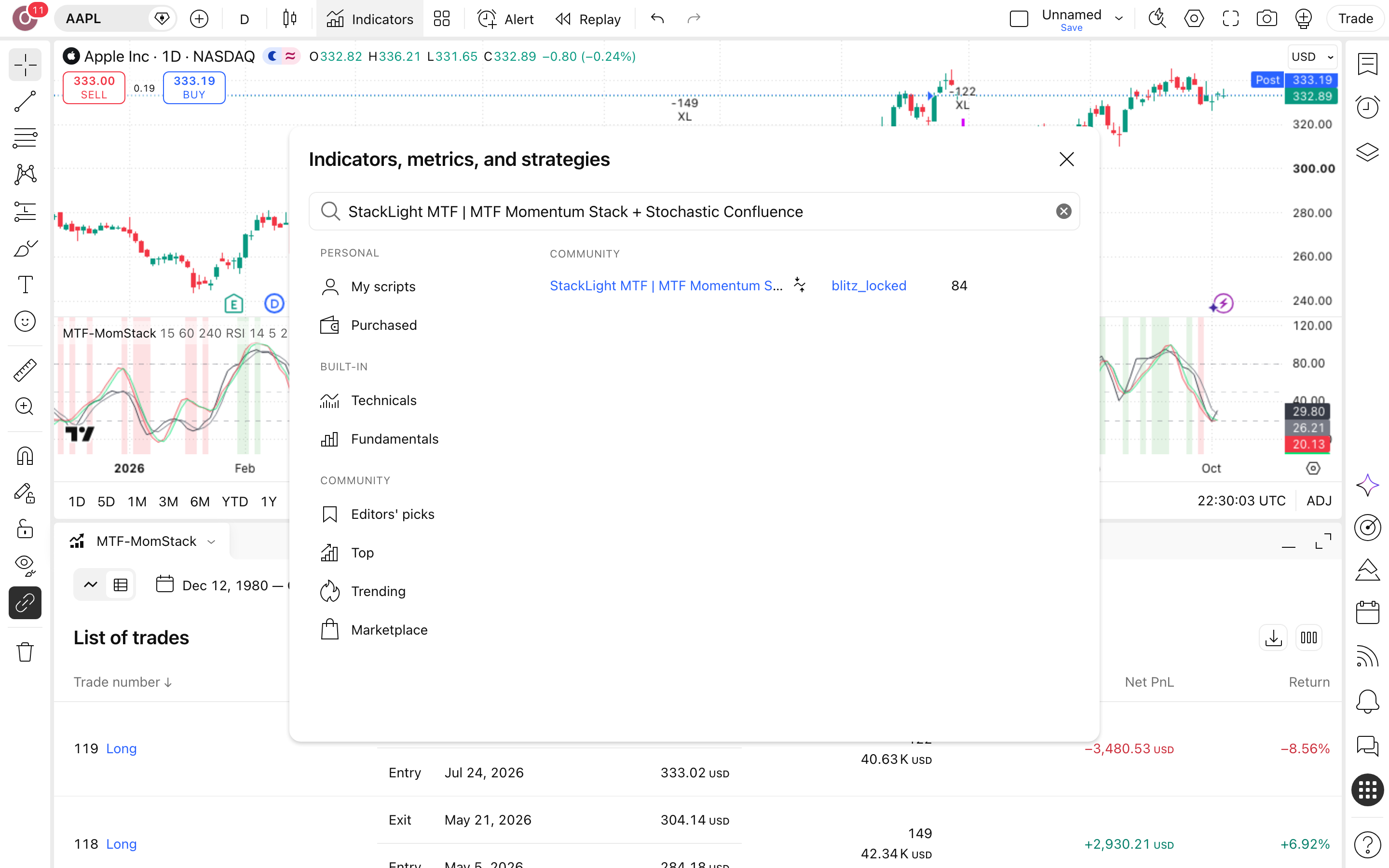Viewport: 1389px width, 868px height.
Task: Select the Technicals category
Action: click(x=368, y=401)
